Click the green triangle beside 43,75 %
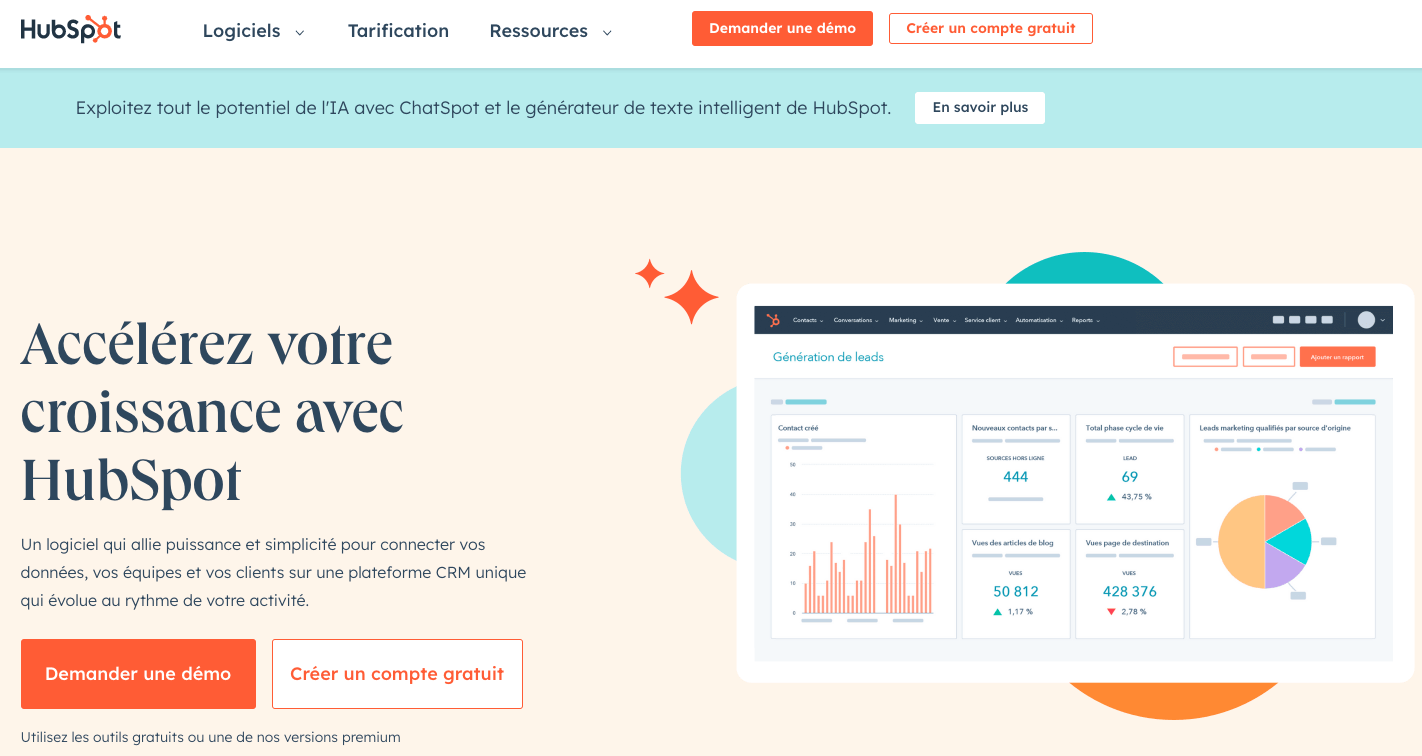The width and height of the screenshot is (1422, 756). [x=1111, y=497]
